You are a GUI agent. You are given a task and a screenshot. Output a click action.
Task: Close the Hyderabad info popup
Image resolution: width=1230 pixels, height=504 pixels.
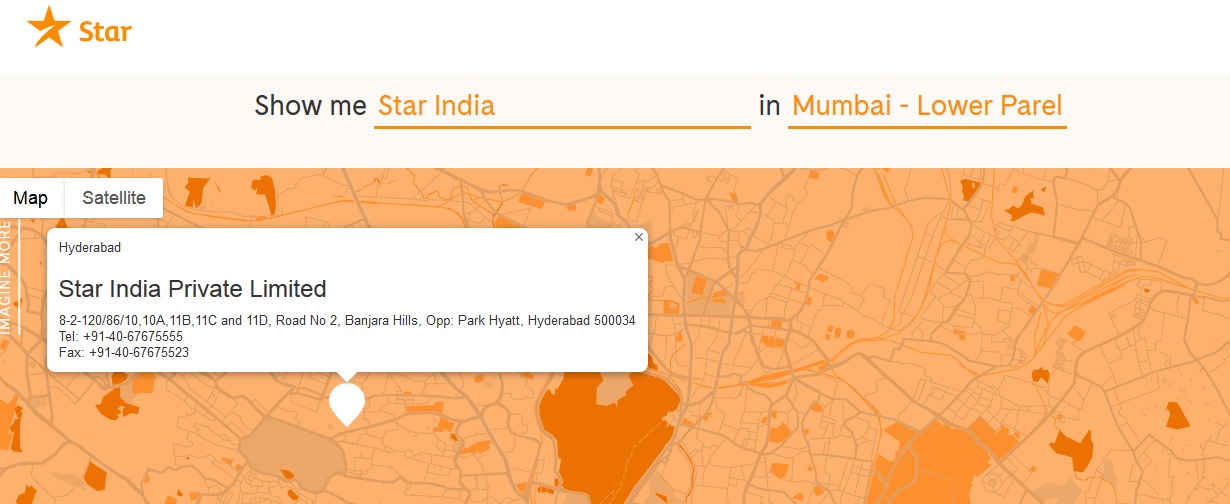tap(639, 237)
